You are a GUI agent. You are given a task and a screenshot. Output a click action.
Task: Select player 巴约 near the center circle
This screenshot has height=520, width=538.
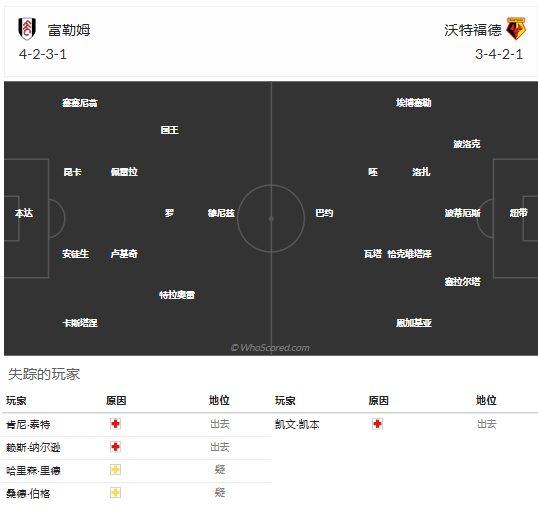coord(324,213)
